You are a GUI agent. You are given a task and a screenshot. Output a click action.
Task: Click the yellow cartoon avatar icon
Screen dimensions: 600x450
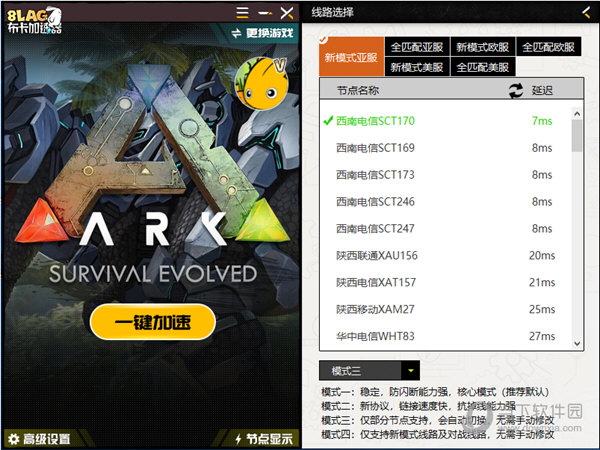(x=262, y=83)
